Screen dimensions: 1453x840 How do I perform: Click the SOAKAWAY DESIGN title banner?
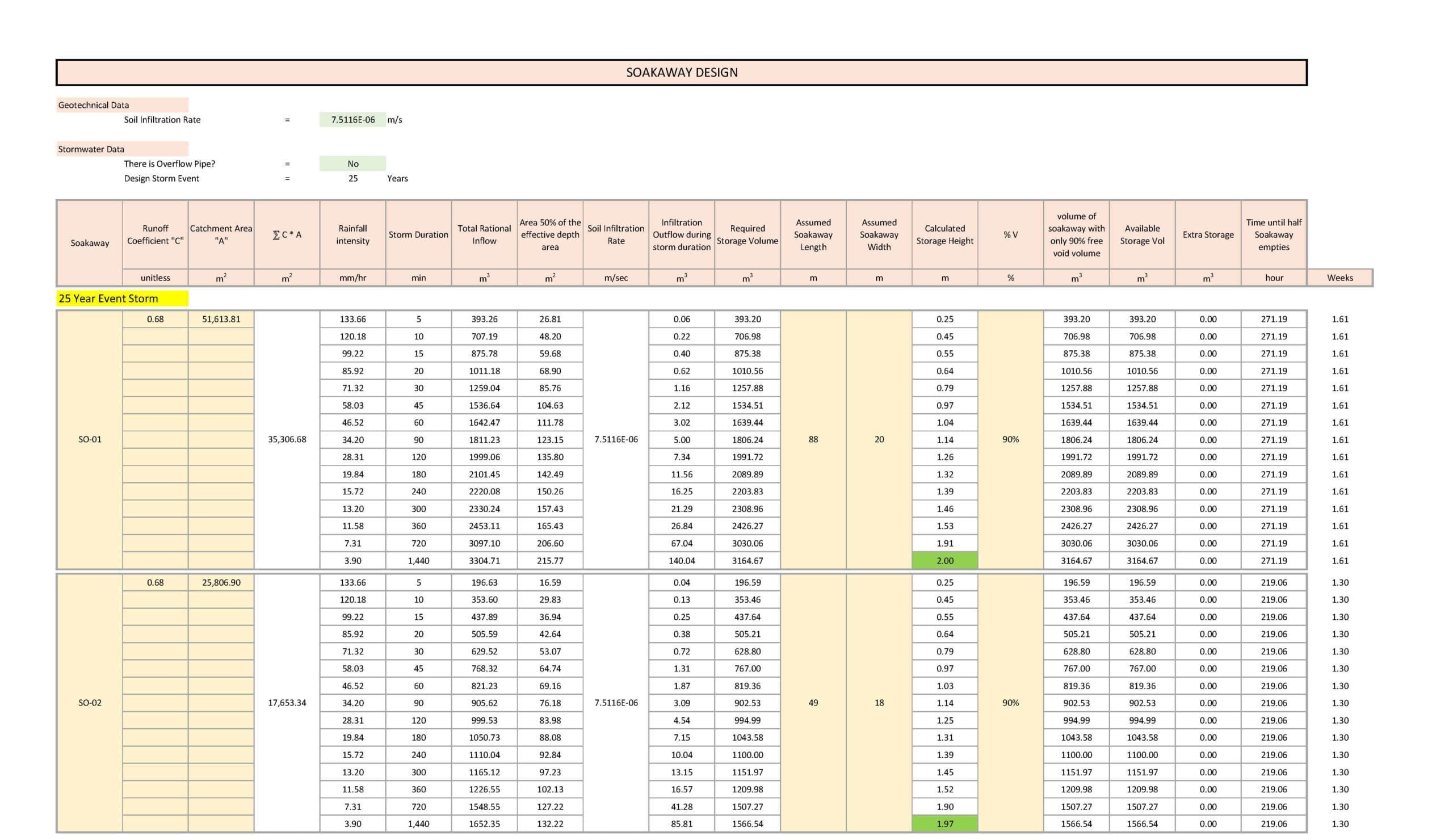(x=681, y=72)
